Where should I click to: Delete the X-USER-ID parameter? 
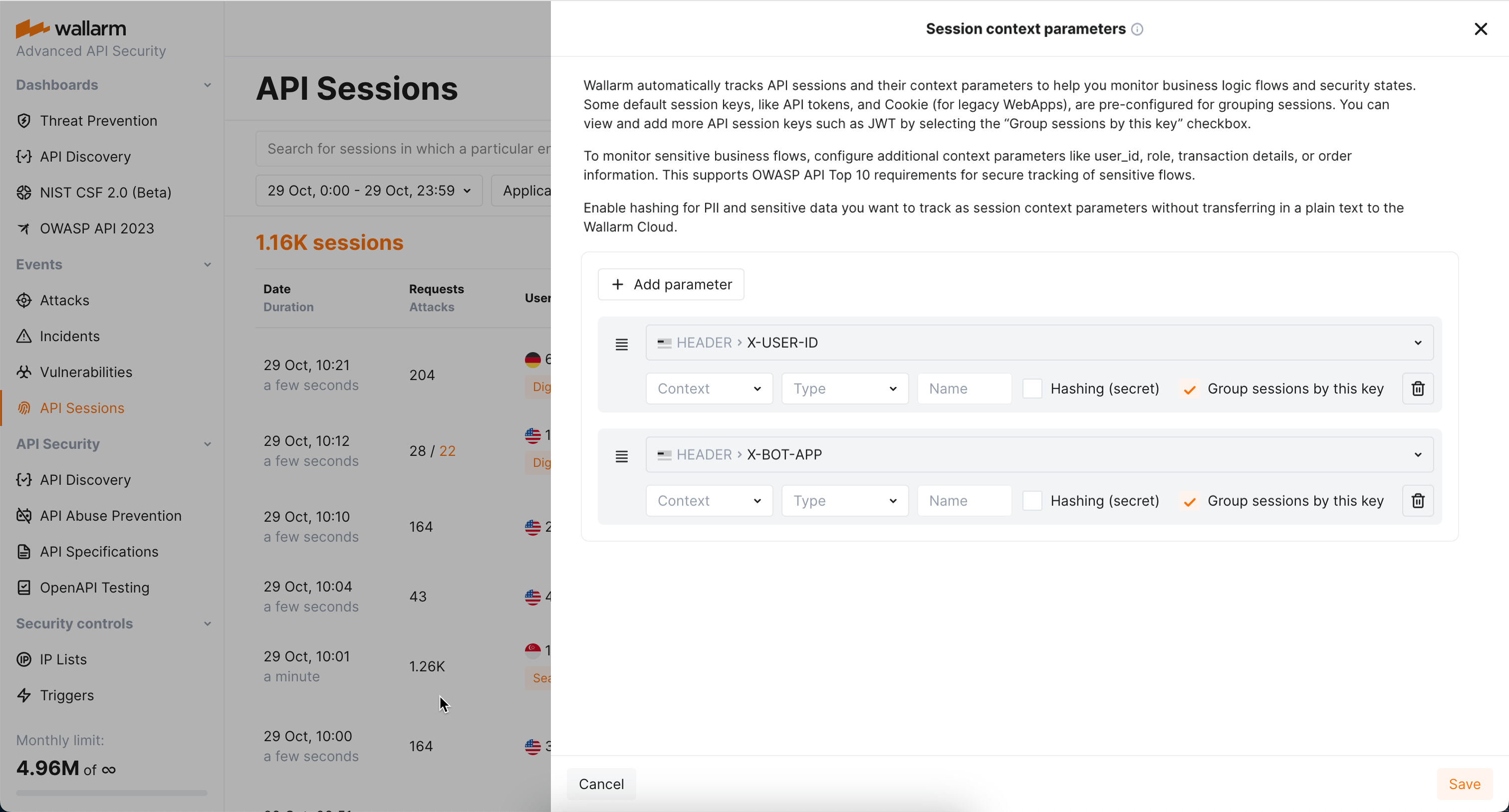(1418, 388)
